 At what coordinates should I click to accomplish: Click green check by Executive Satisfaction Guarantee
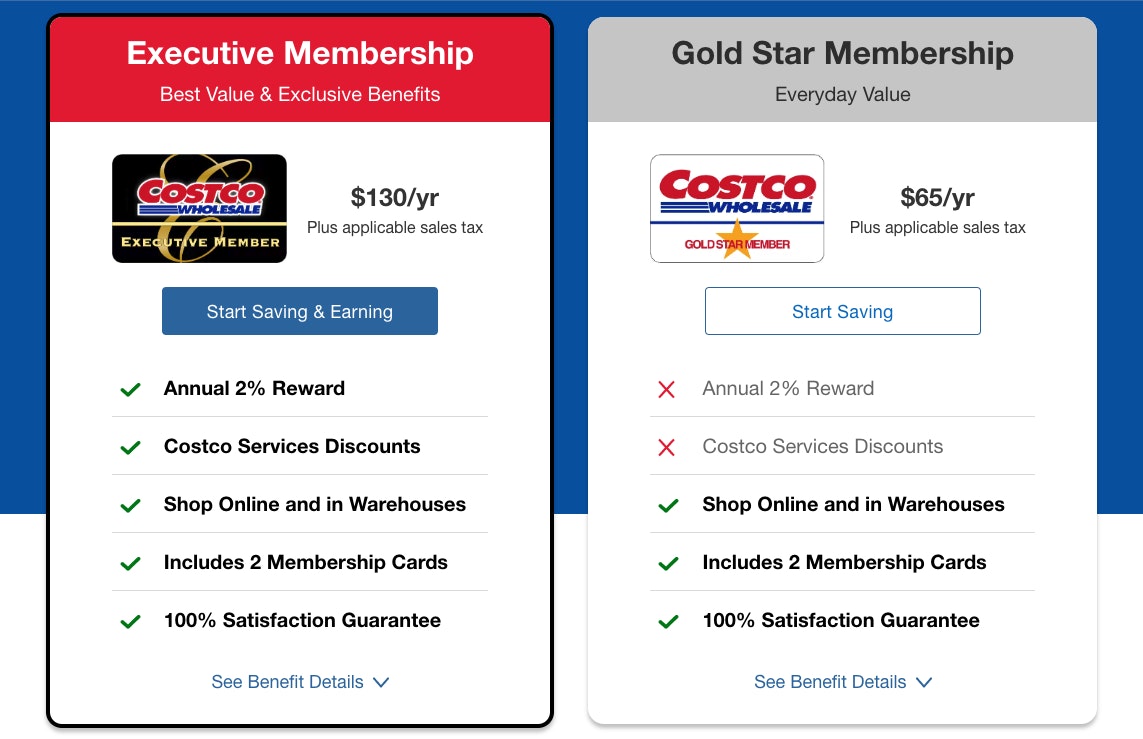(130, 621)
